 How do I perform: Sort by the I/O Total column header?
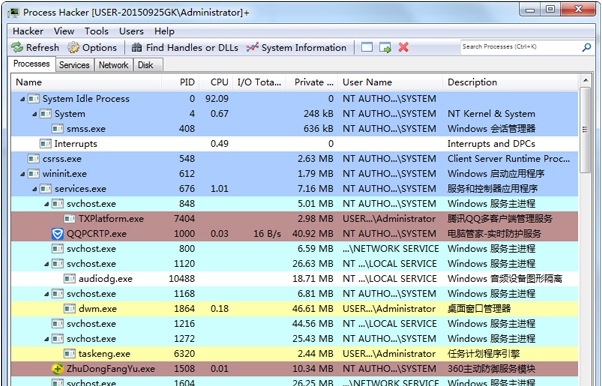click(x=259, y=82)
